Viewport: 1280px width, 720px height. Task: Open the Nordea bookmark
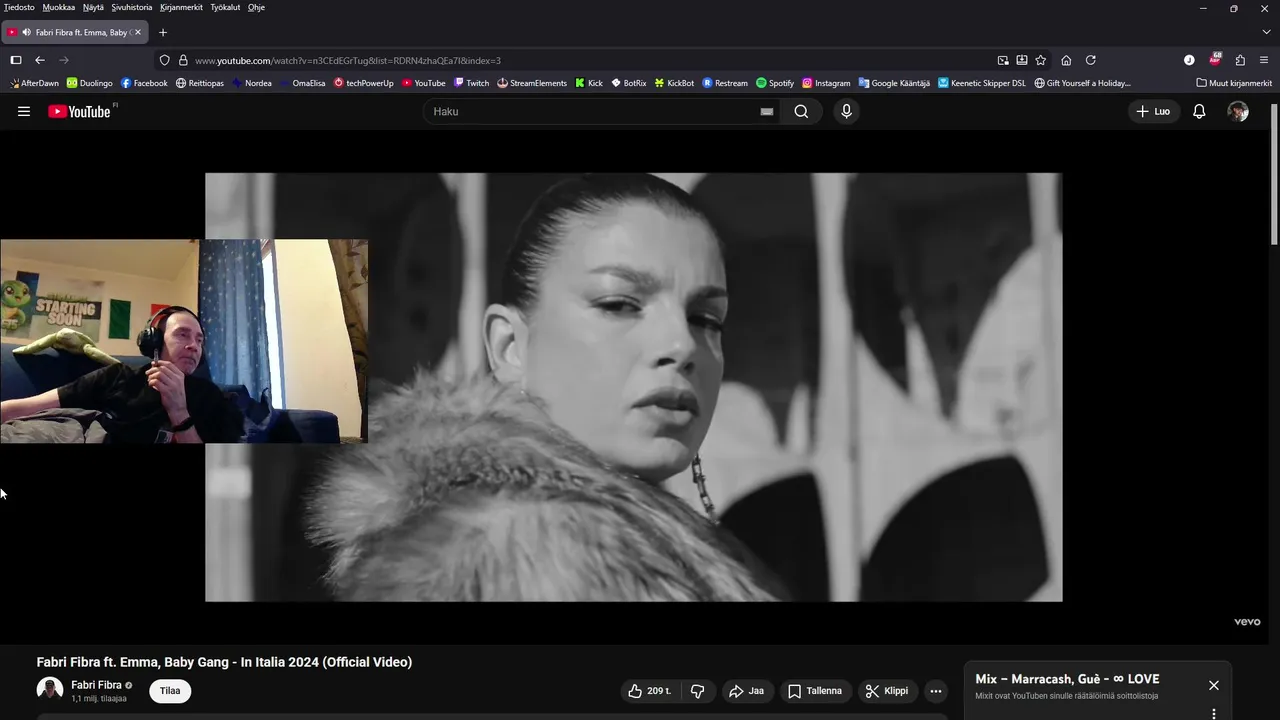pyautogui.click(x=252, y=83)
